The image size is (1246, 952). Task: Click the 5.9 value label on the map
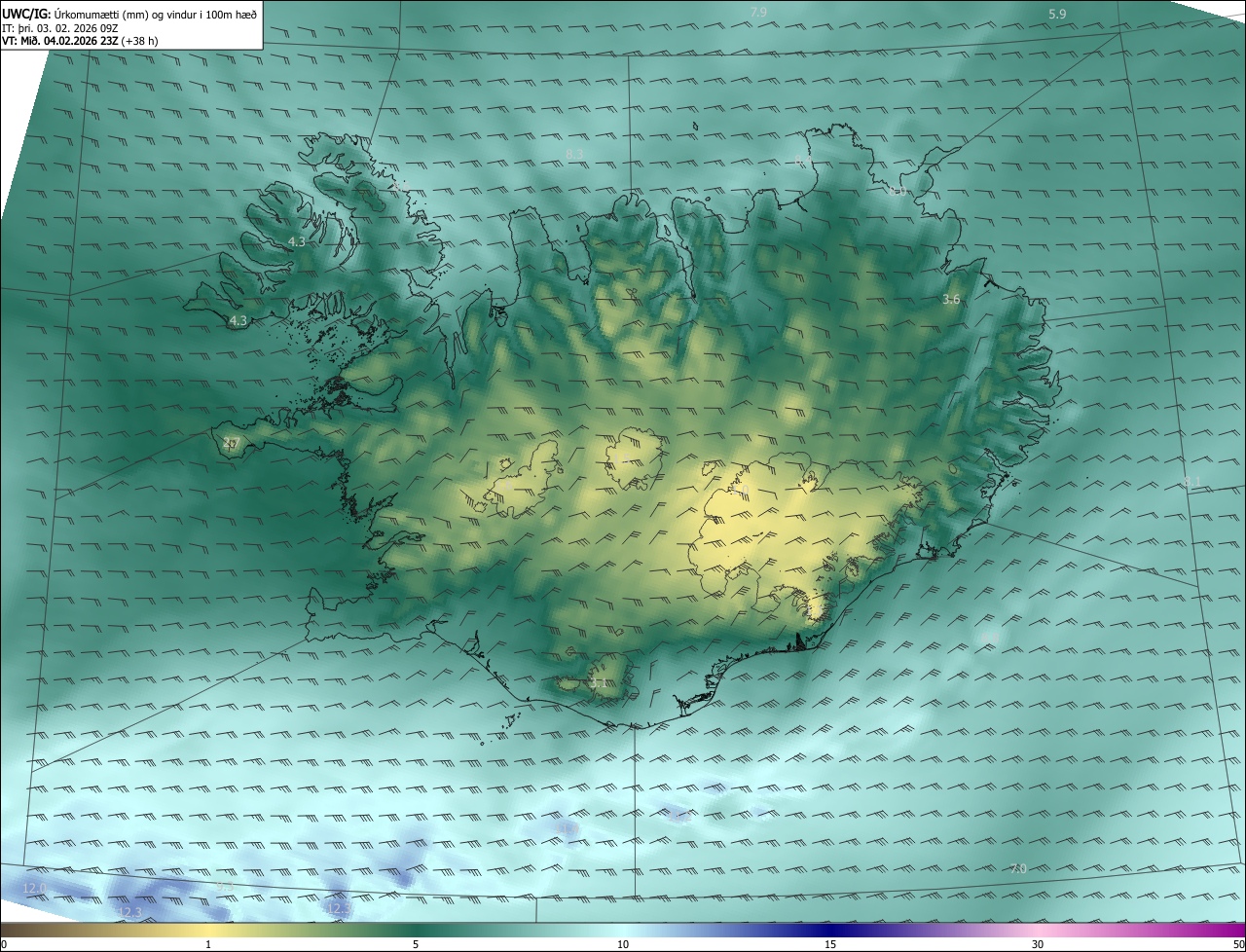tap(1057, 14)
